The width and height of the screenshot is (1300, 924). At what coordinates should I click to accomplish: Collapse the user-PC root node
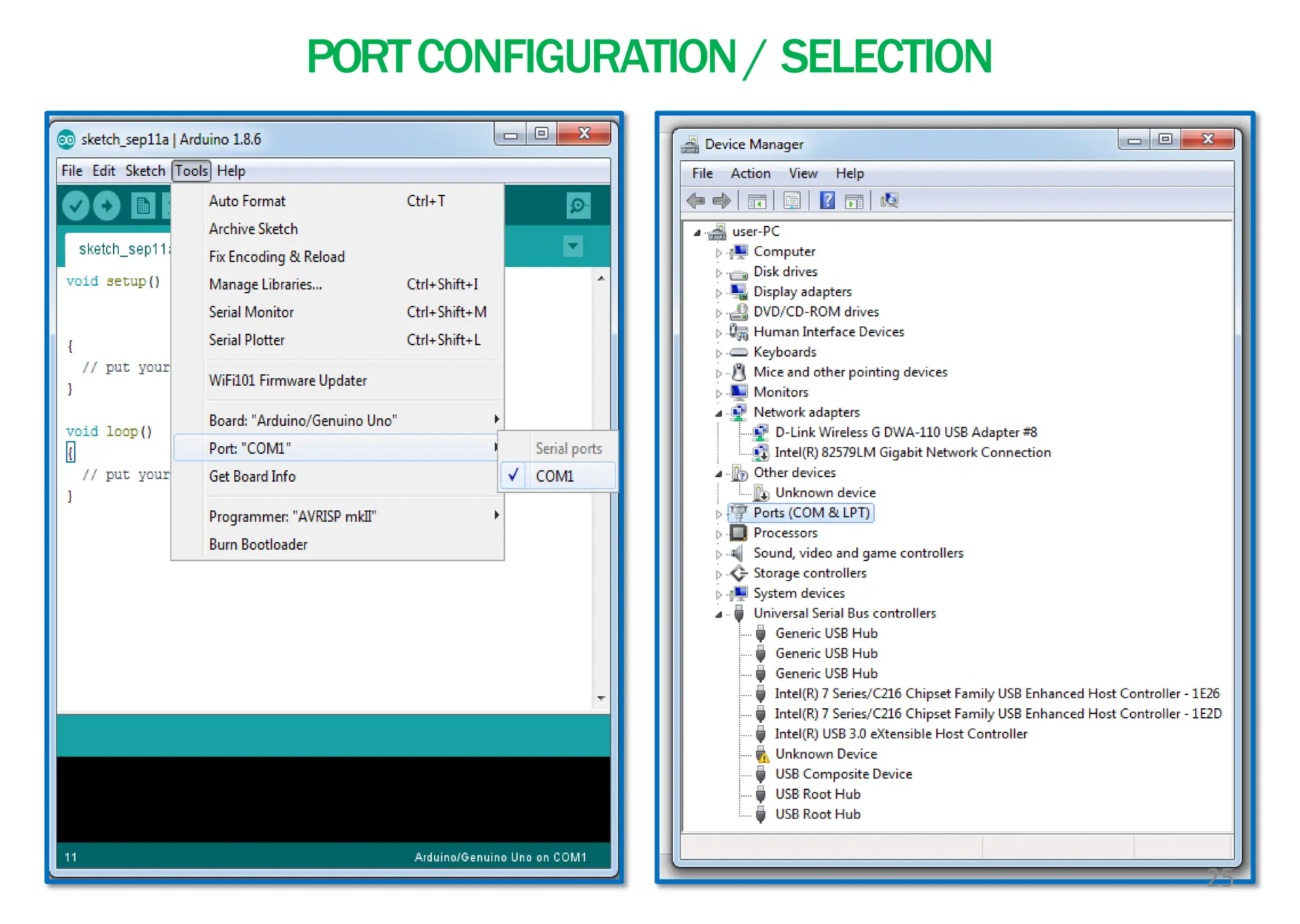coord(697,233)
